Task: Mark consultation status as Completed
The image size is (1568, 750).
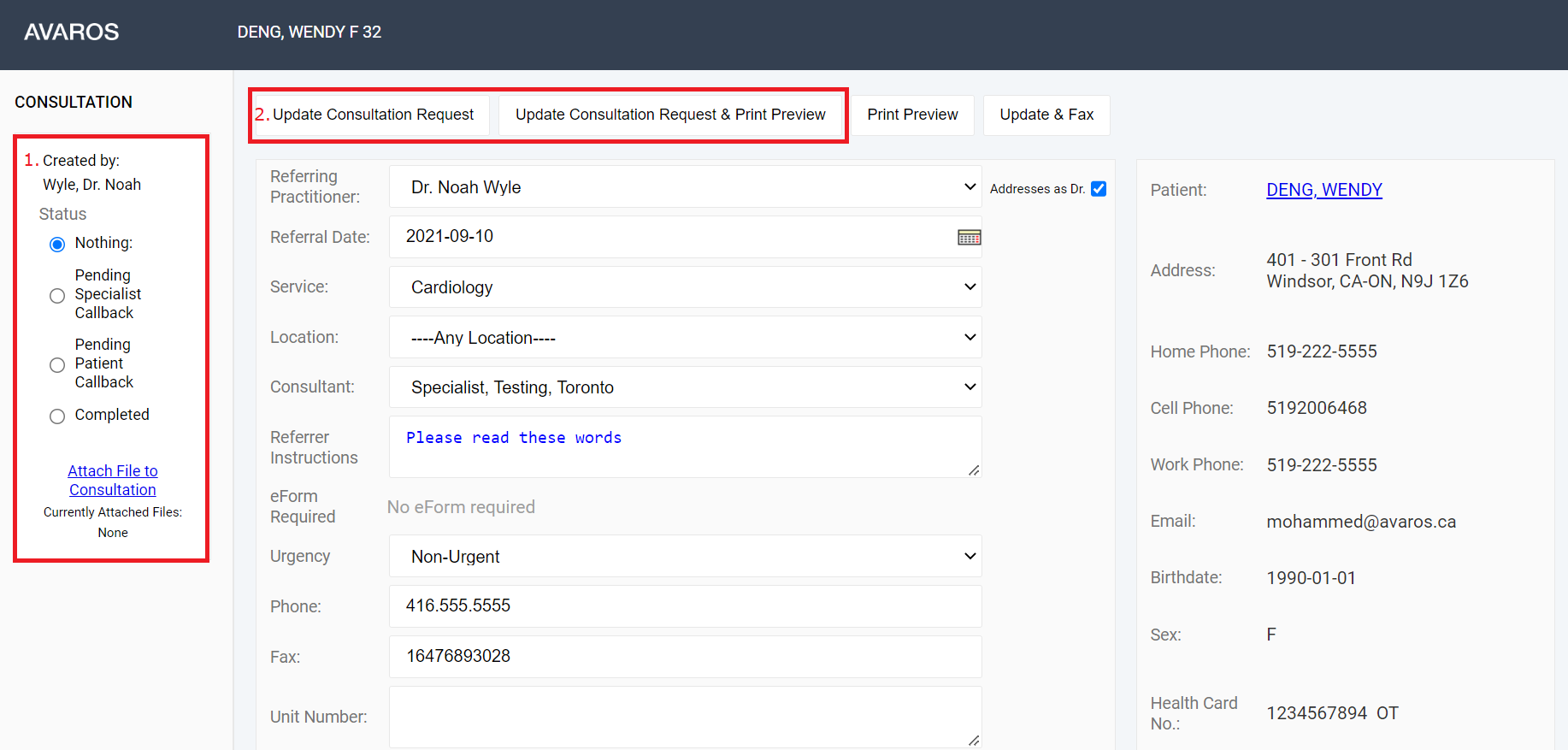Action: [x=57, y=416]
